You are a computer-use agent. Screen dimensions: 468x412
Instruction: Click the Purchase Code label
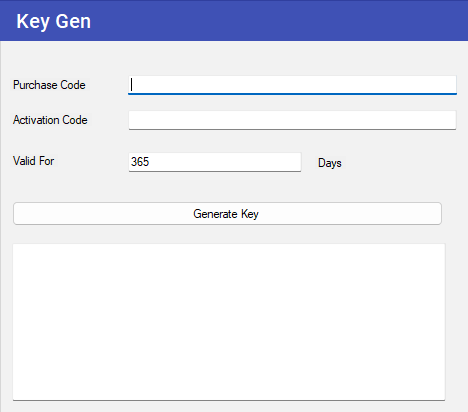[x=49, y=85]
